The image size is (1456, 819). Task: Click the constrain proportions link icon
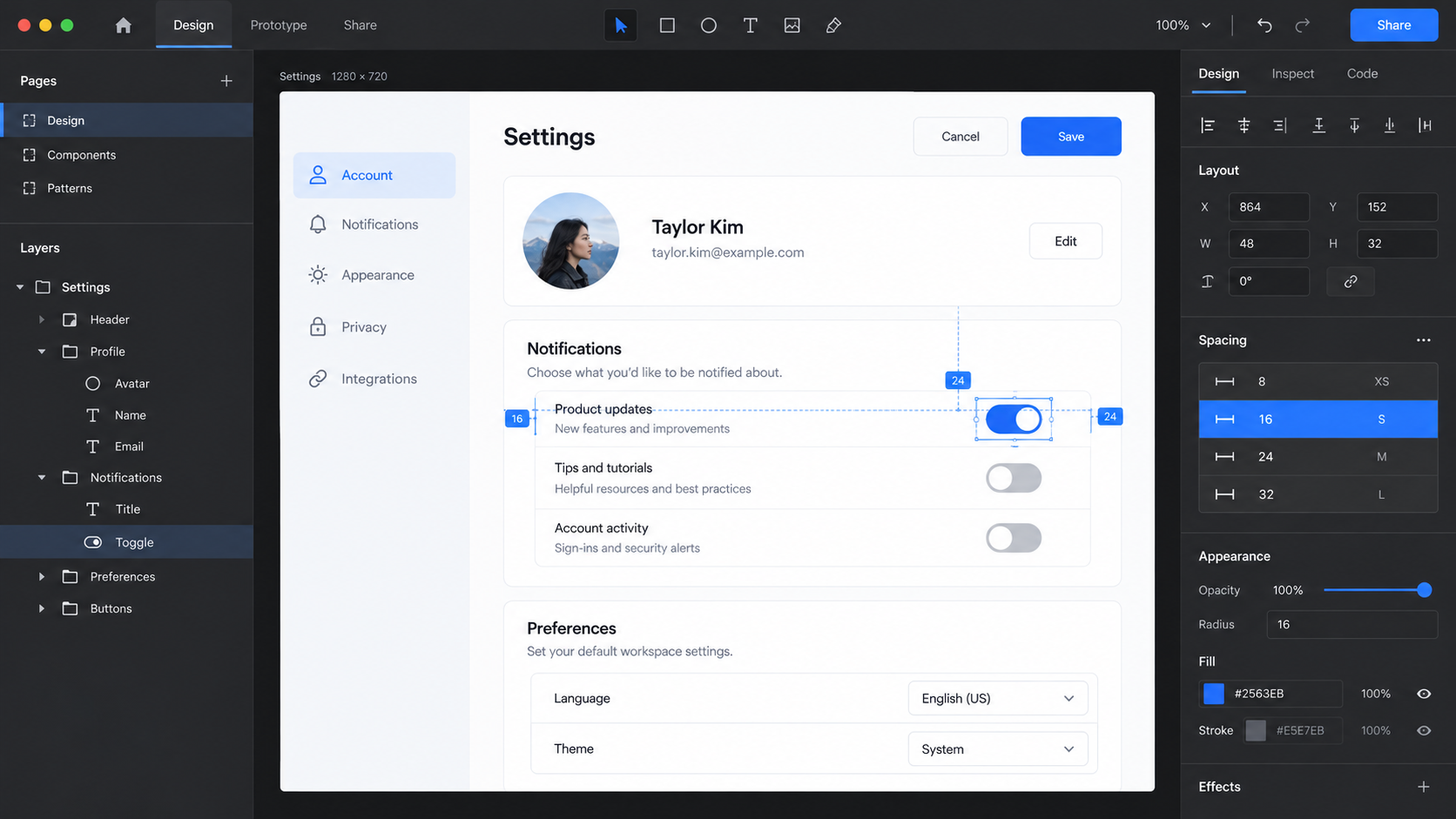click(x=1351, y=281)
